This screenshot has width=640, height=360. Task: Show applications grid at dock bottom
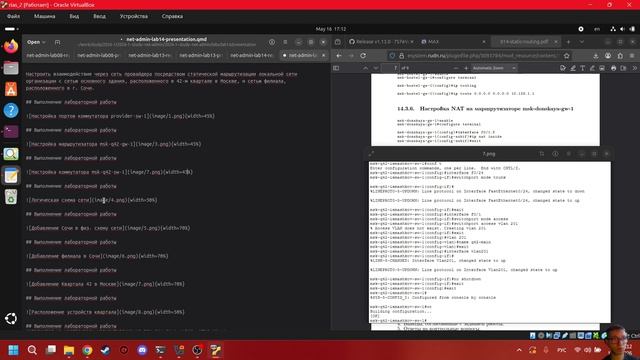(11, 318)
